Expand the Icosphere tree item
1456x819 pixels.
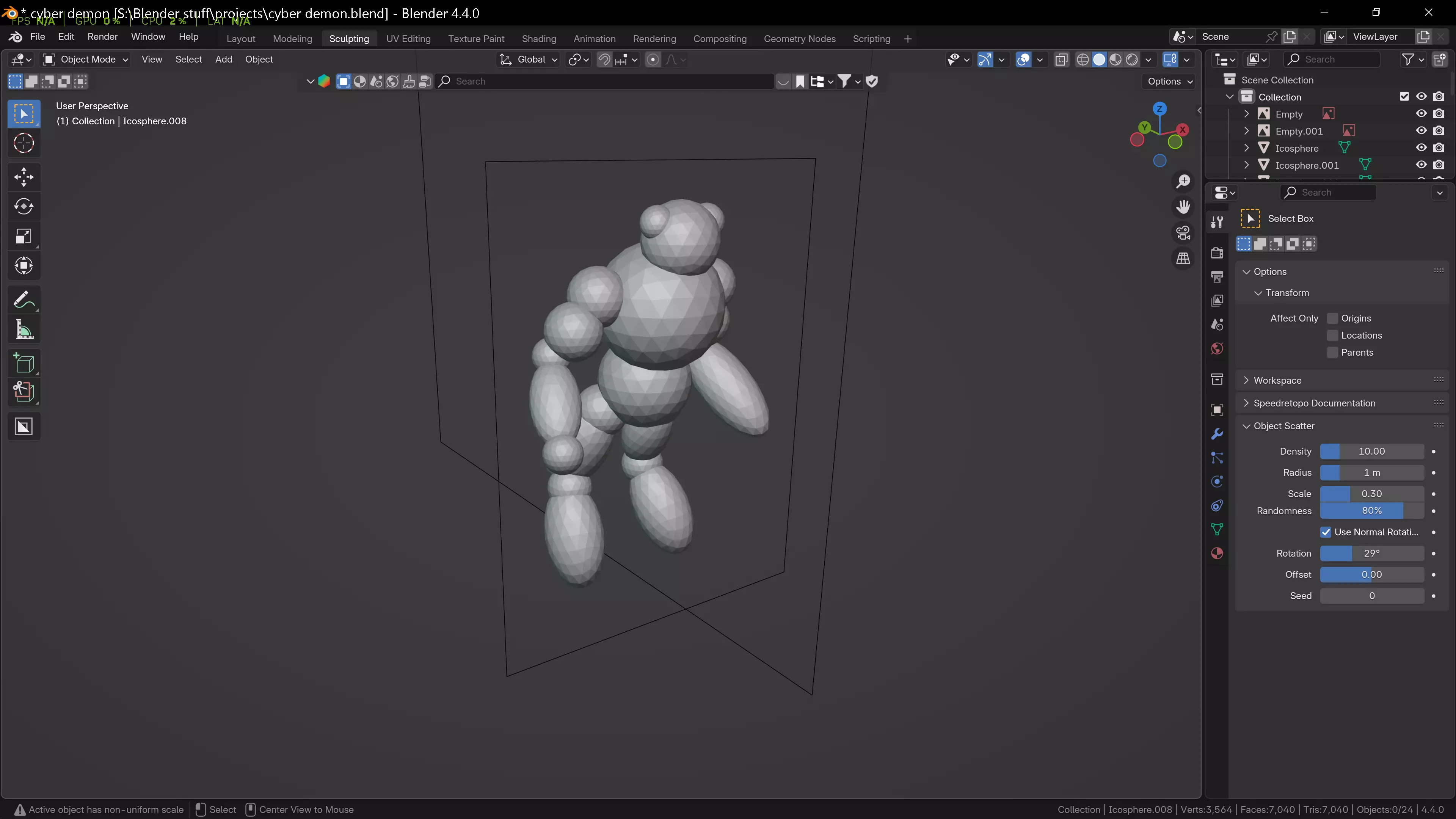tap(1246, 148)
